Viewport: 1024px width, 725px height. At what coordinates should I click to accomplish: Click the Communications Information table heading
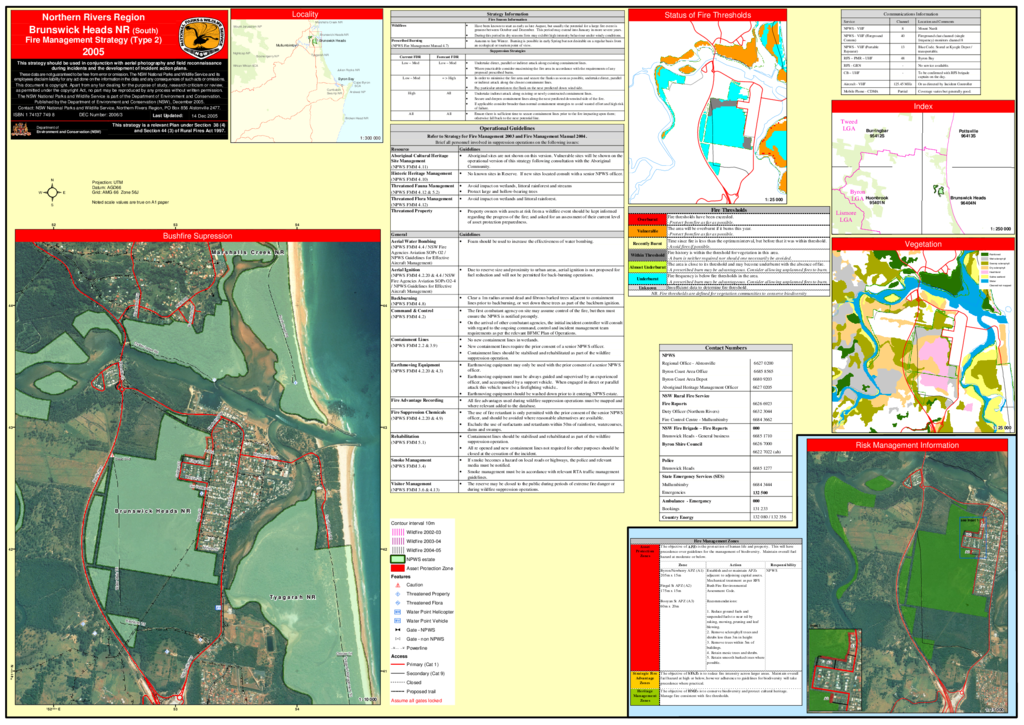point(910,14)
